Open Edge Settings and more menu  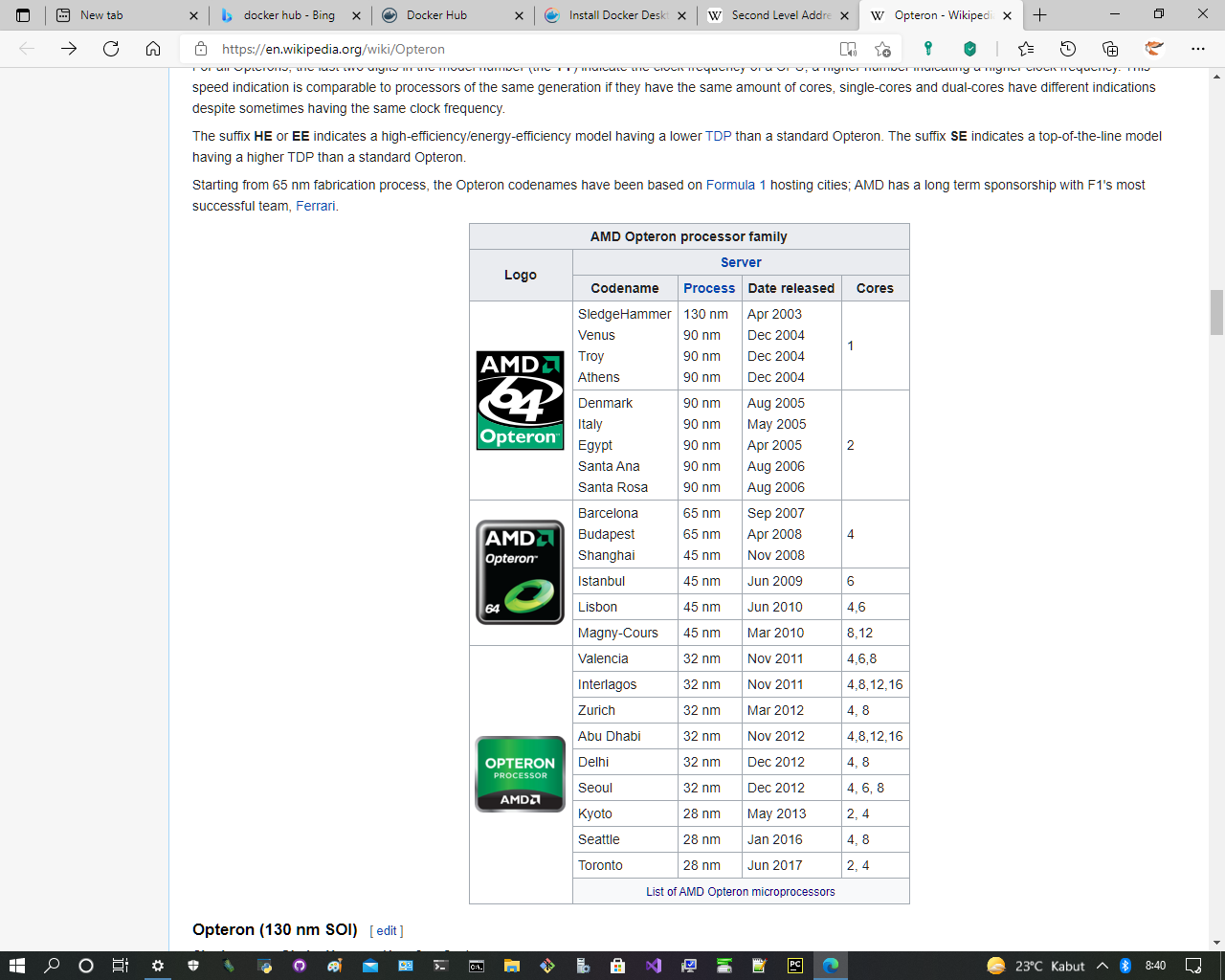tap(1198, 49)
